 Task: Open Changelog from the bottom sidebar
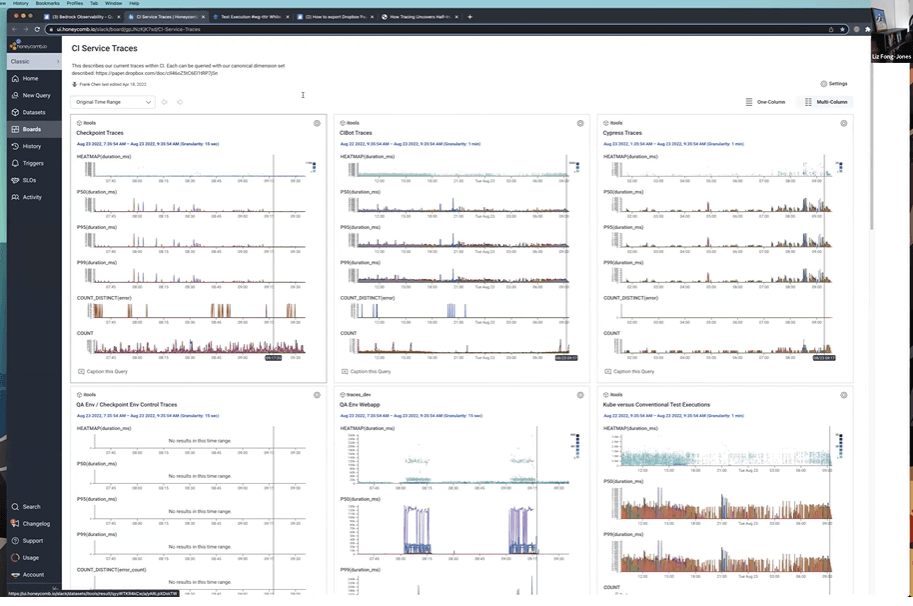coord(36,523)
